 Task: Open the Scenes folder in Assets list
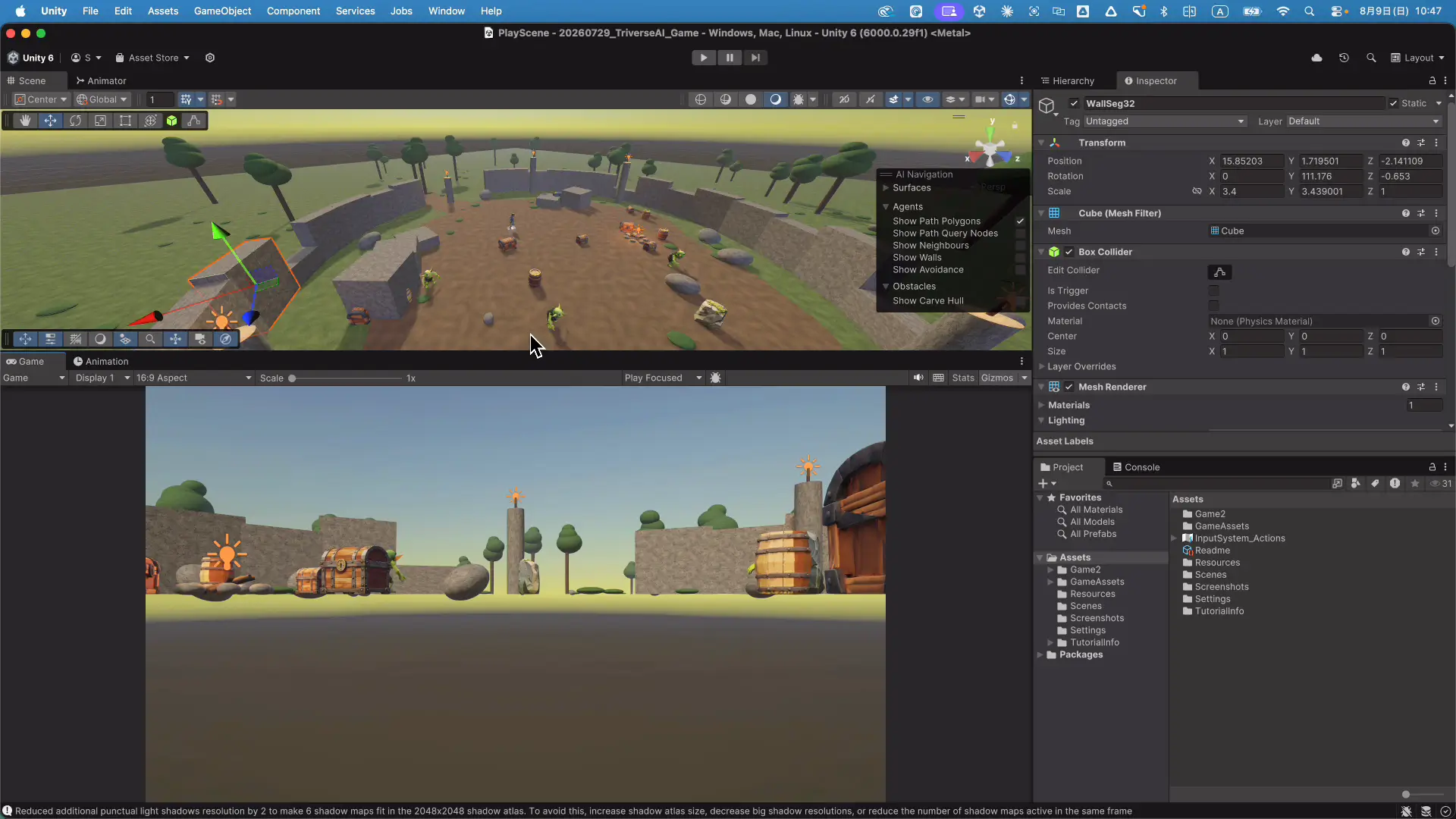pyautogui.click(x=1210, y=575)
